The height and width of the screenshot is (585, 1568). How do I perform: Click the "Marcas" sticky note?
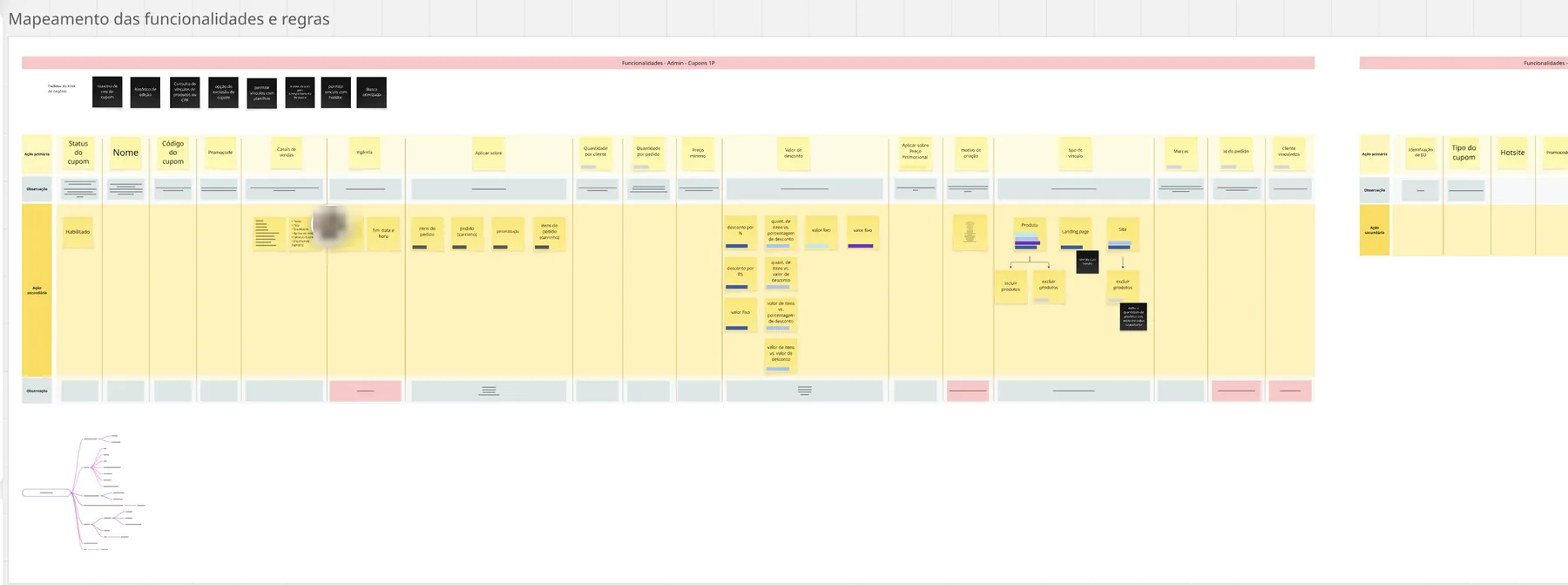point(1181,153)
